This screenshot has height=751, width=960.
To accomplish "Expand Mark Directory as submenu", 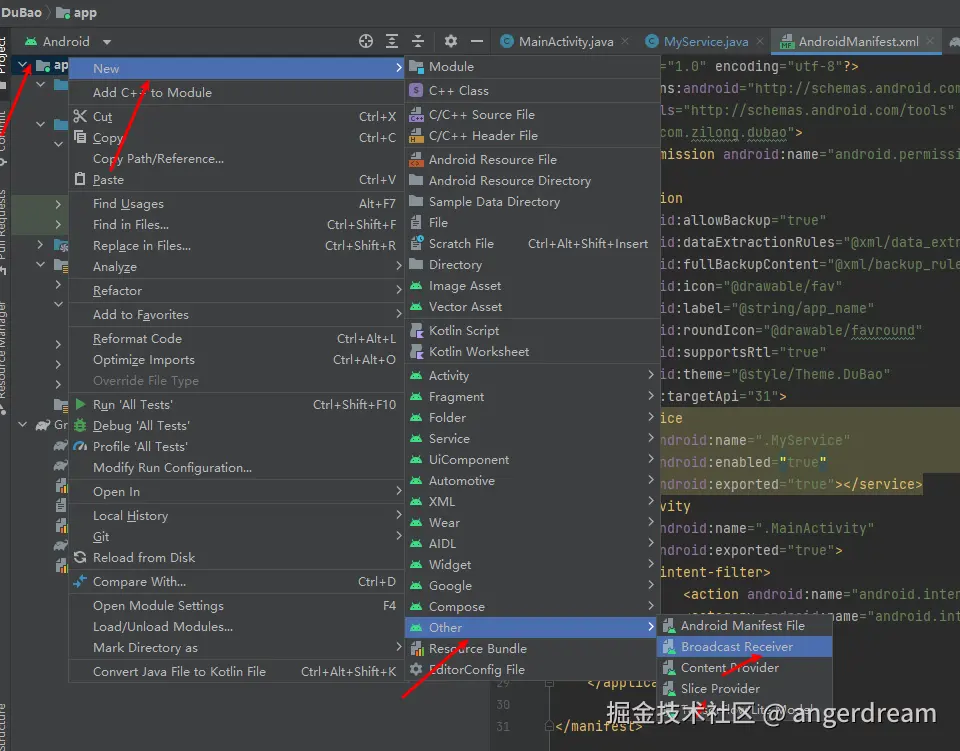I will tap(236, 648).
